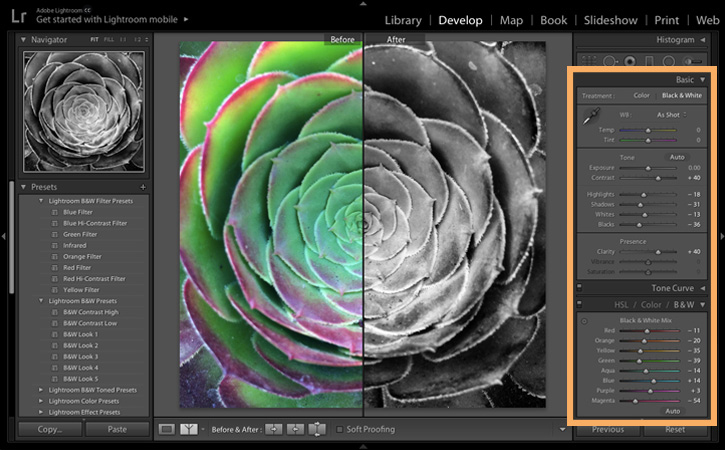Click the Reset button

675,430
